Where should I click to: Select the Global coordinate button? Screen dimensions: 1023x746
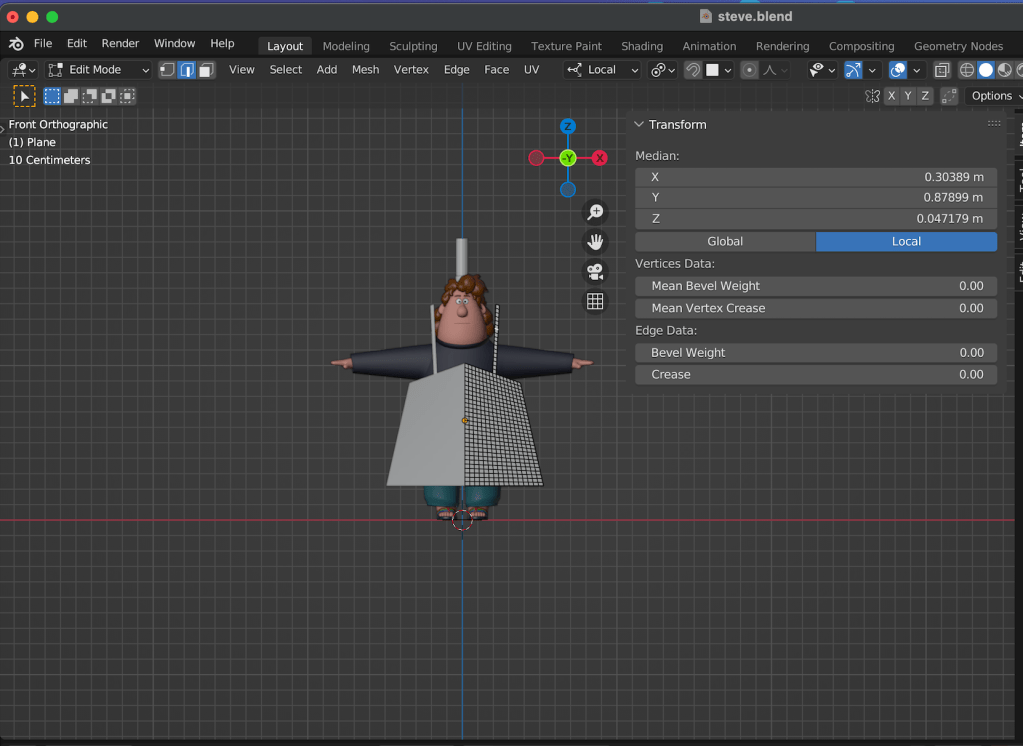[x=725, y=241]
